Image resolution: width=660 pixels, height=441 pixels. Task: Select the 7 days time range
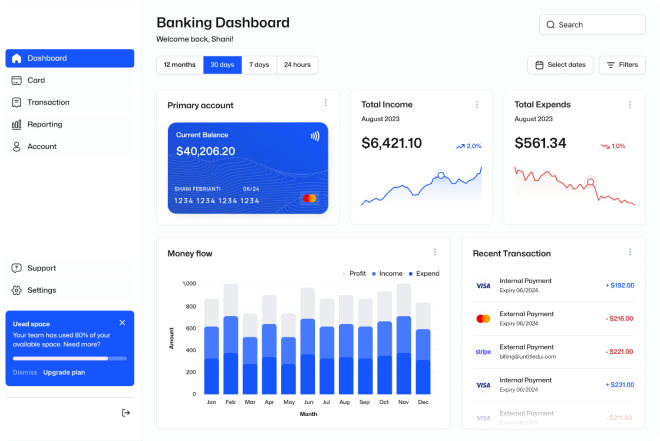click(x=259, y=64)
